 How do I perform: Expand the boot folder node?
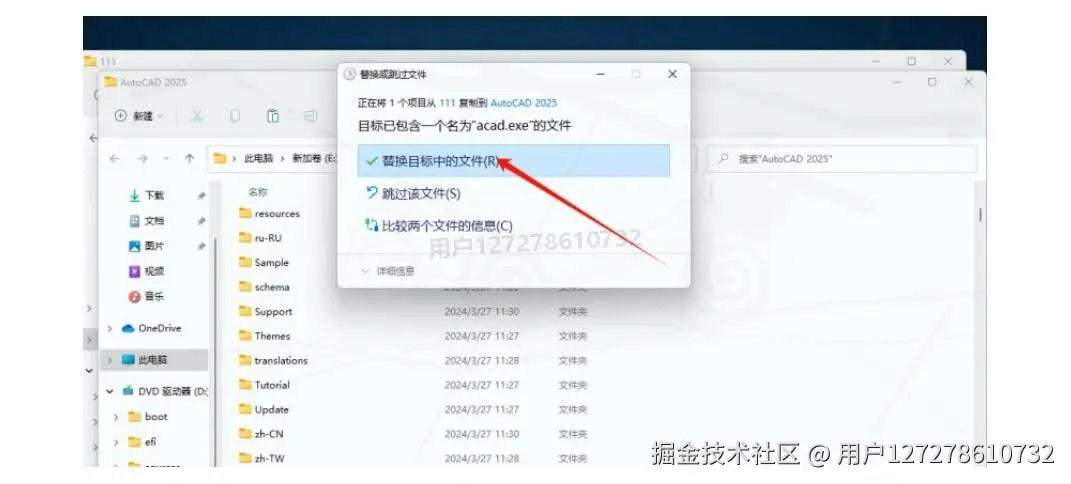[116, 416]
